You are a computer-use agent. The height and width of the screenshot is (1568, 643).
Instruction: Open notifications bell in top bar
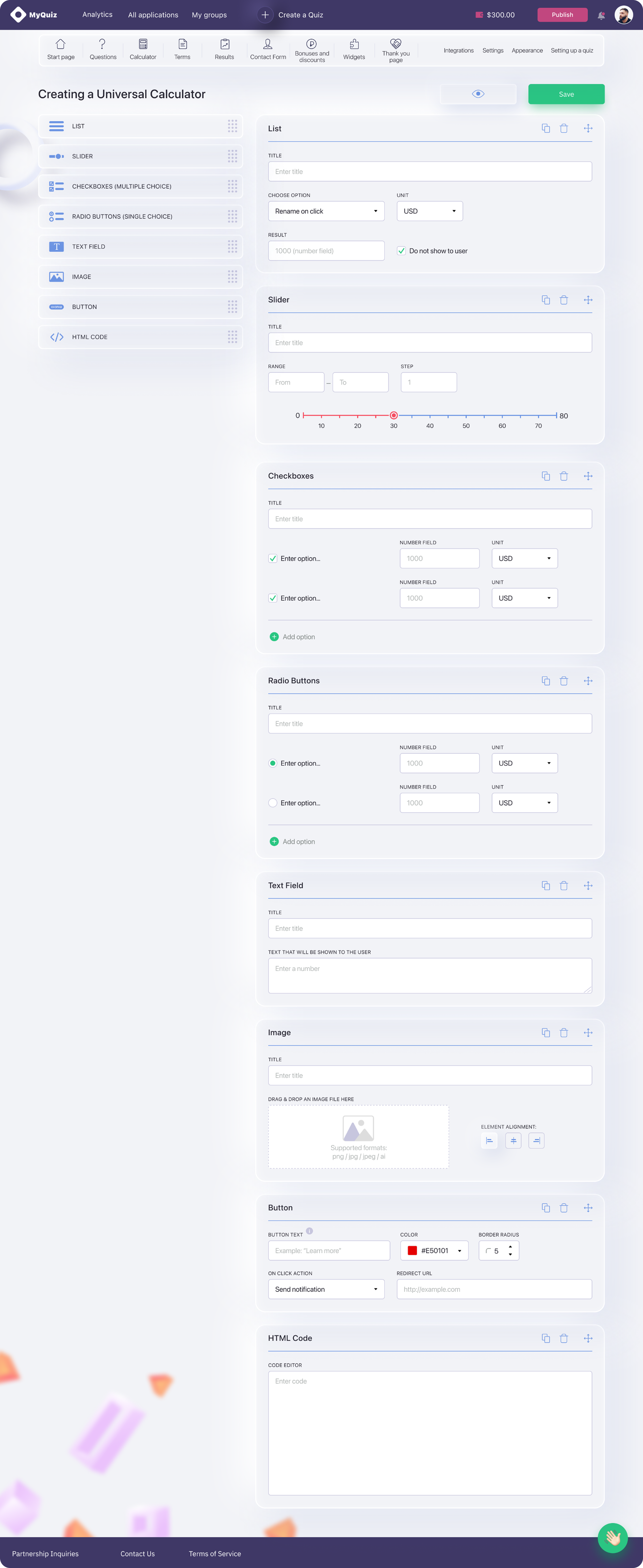pyautogui.click(x=601, y=15)
